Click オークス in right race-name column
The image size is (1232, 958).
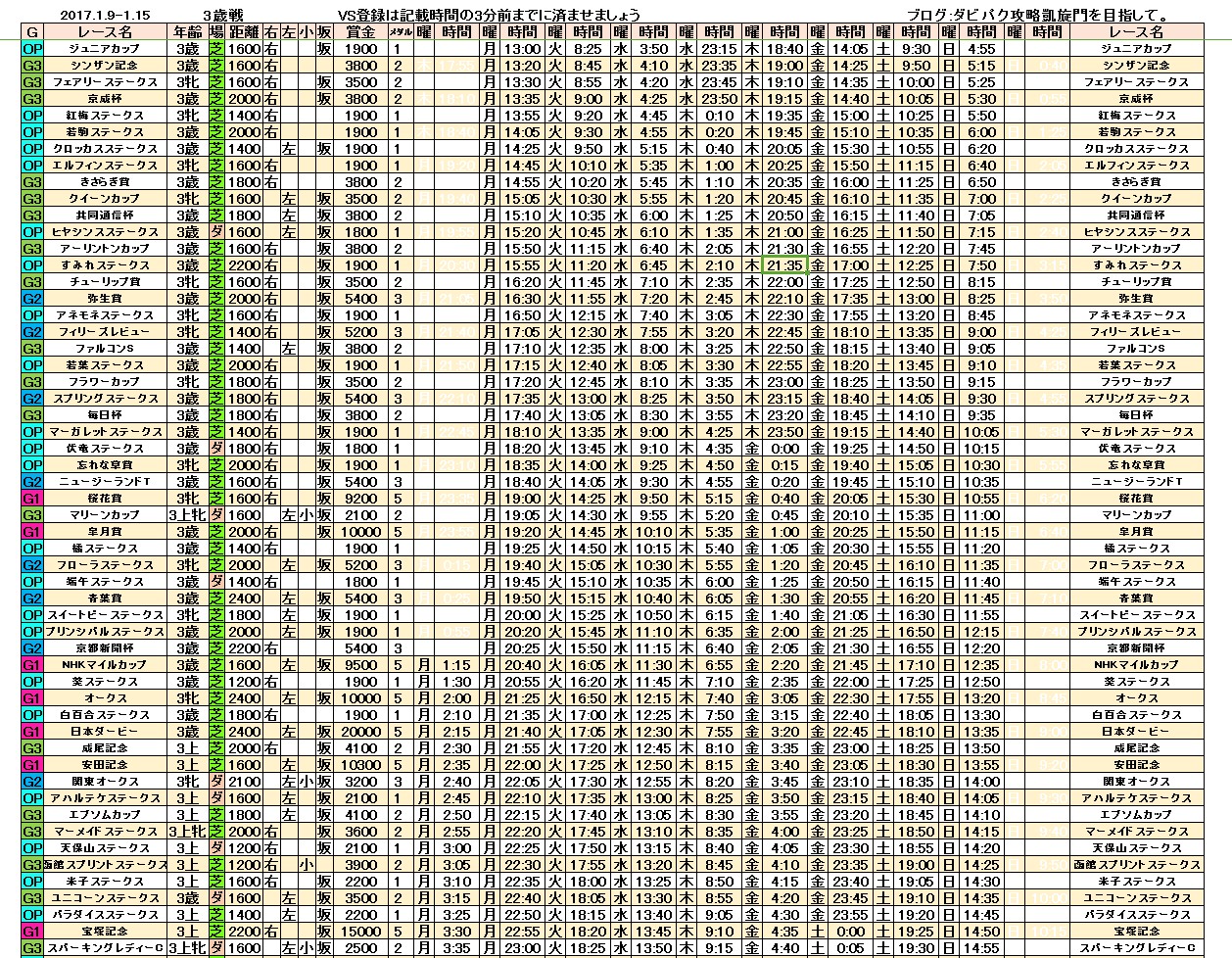(1136, 698)
